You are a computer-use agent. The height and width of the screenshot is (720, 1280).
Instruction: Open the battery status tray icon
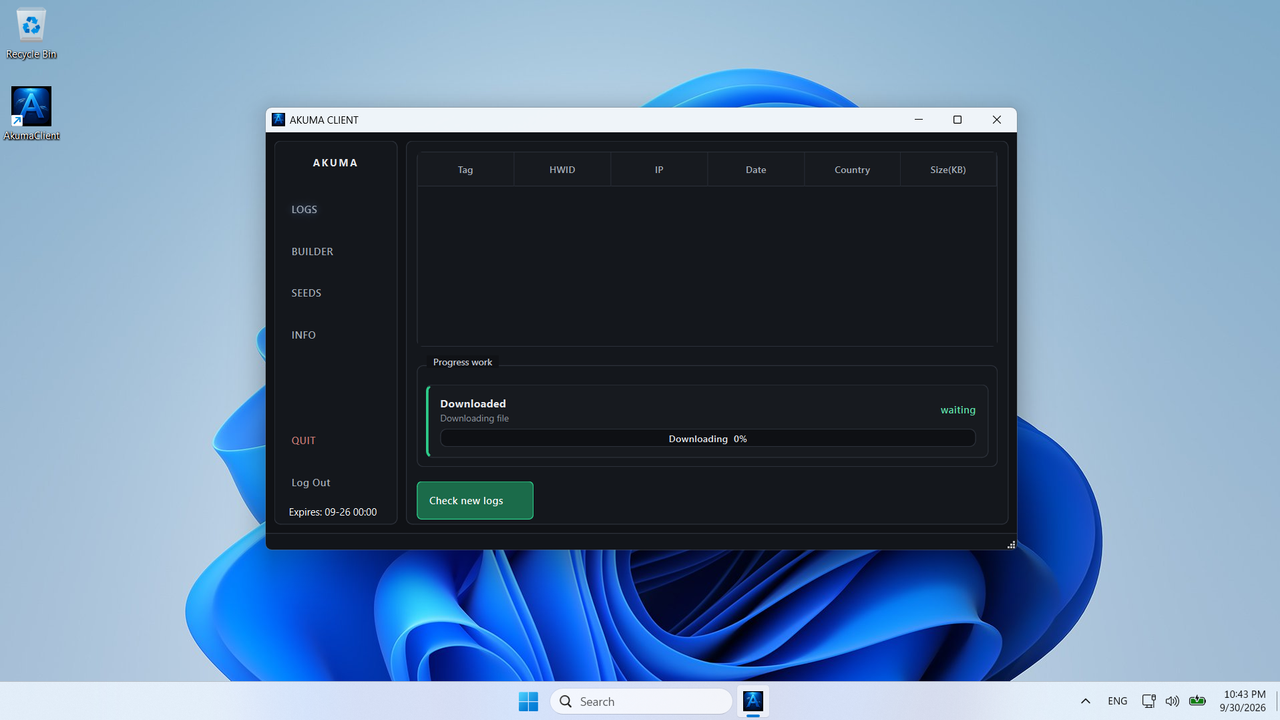click(x=1197, y=701)
